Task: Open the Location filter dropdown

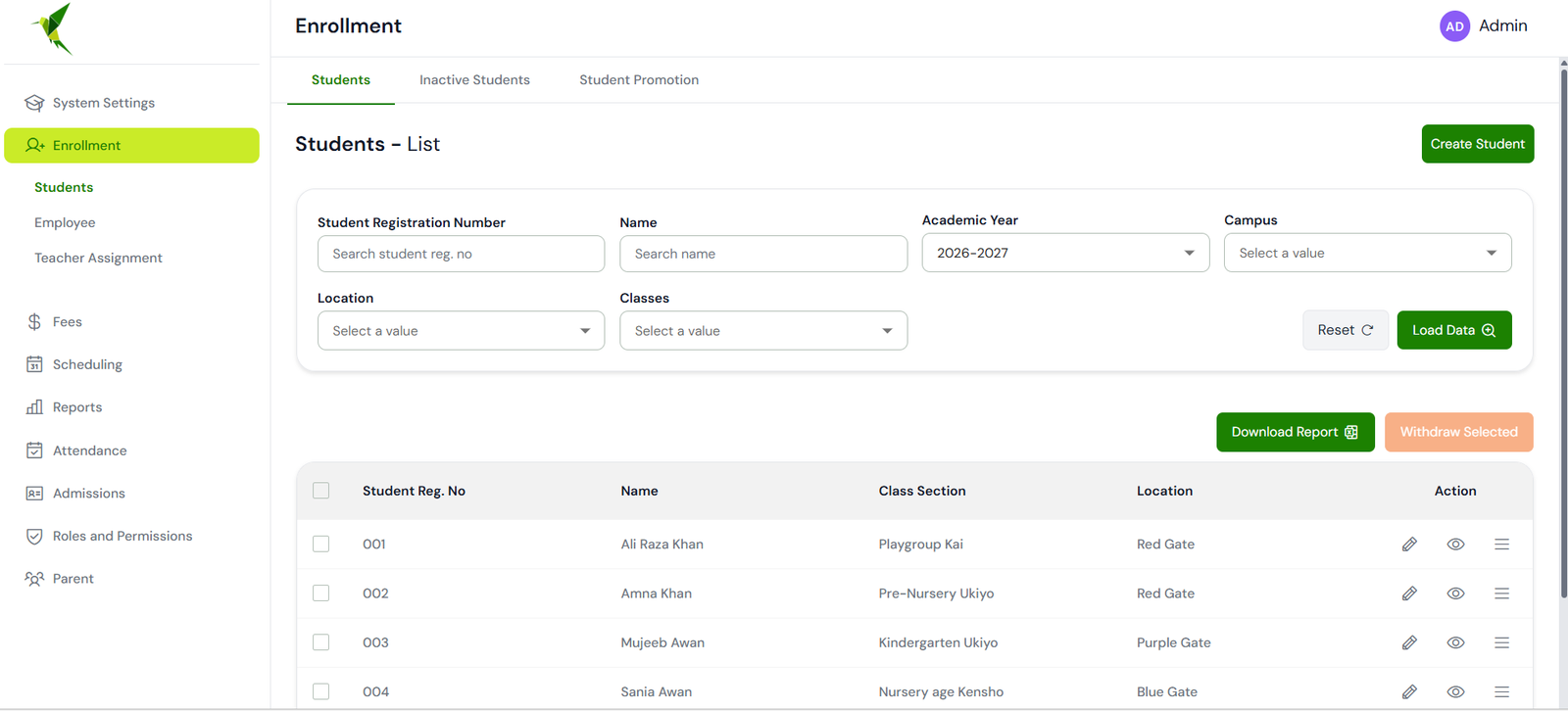Action: [x=461, y=331]
